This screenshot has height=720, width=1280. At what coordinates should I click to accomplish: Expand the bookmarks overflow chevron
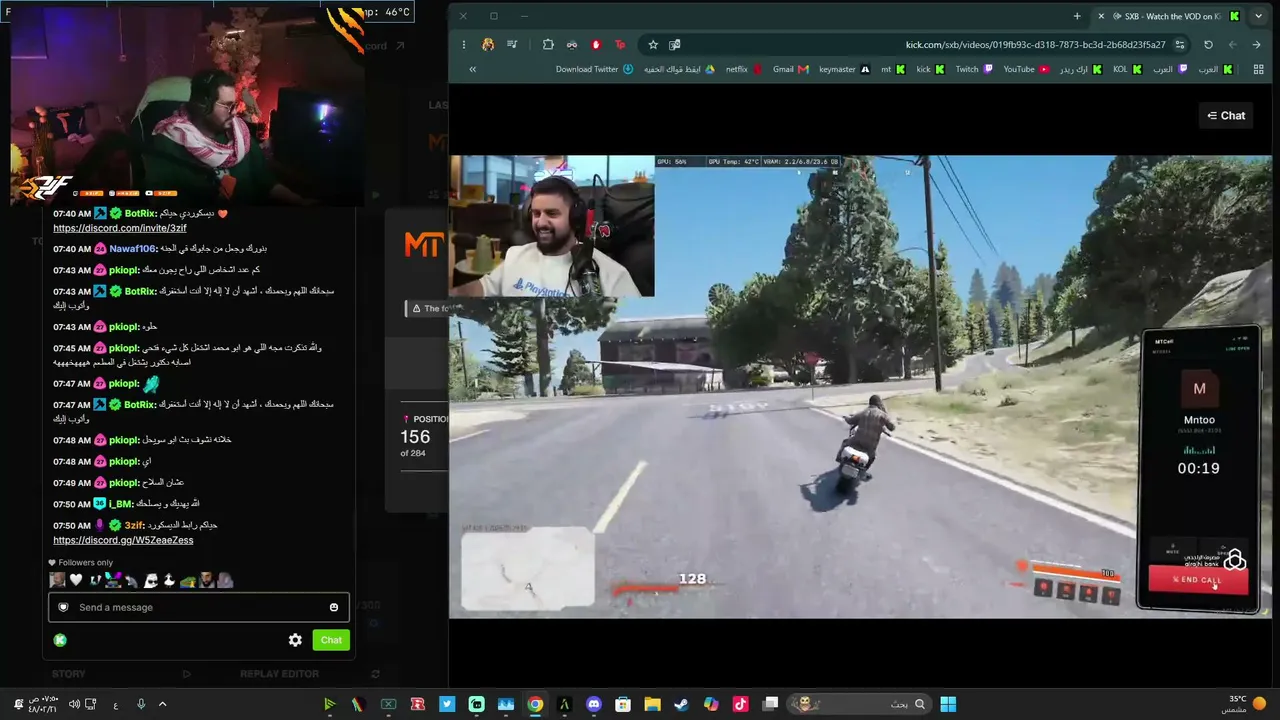[472, 69]
